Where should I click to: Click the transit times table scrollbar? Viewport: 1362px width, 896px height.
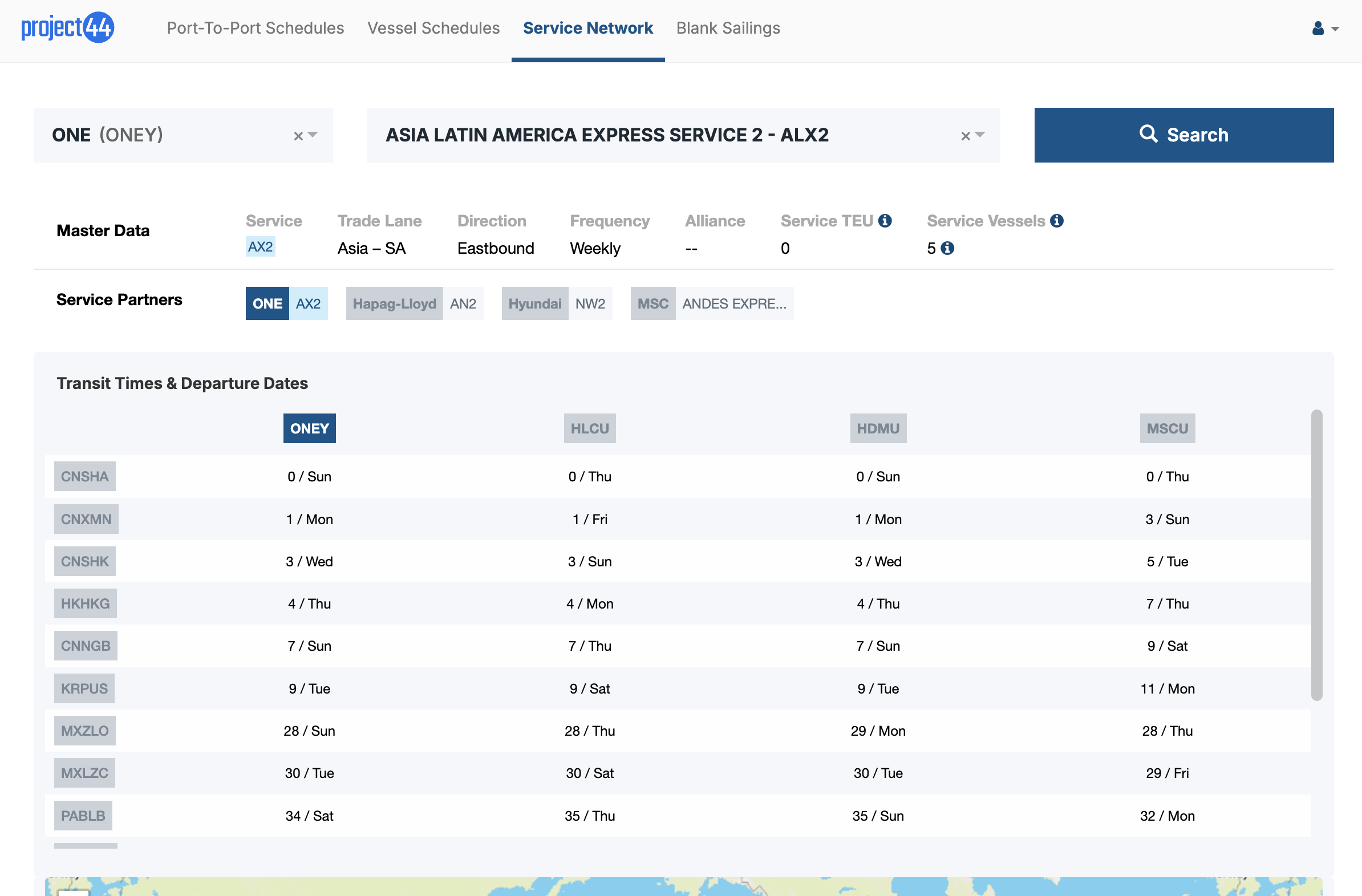(x=1317, y=555)
